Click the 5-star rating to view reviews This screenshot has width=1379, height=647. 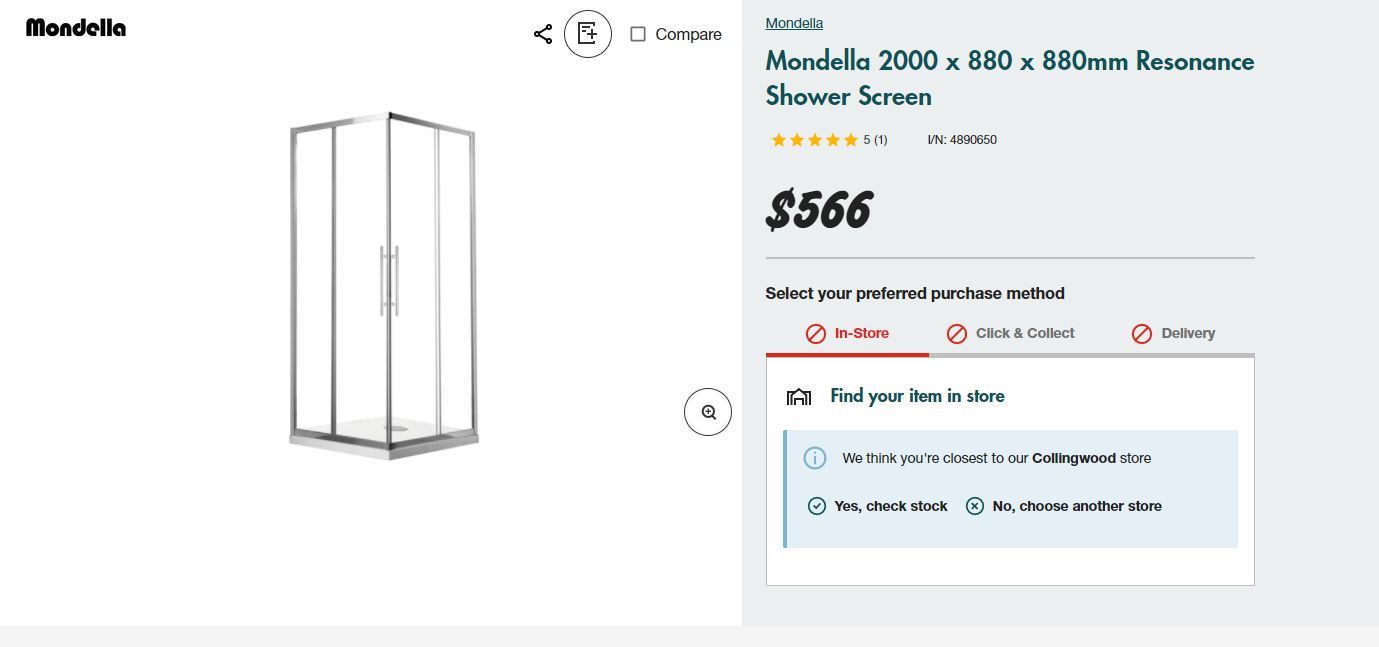pos(814,140)
